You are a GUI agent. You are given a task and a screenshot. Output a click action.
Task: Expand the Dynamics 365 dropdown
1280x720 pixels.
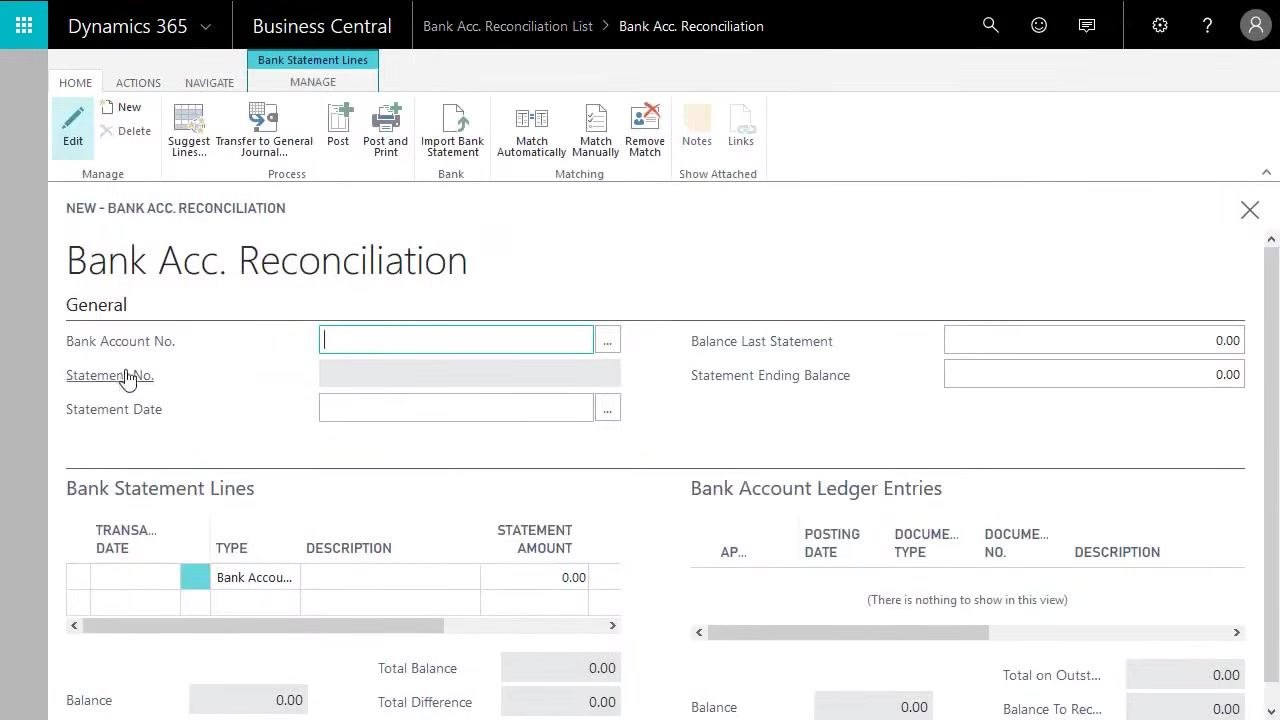coord(206,27)
